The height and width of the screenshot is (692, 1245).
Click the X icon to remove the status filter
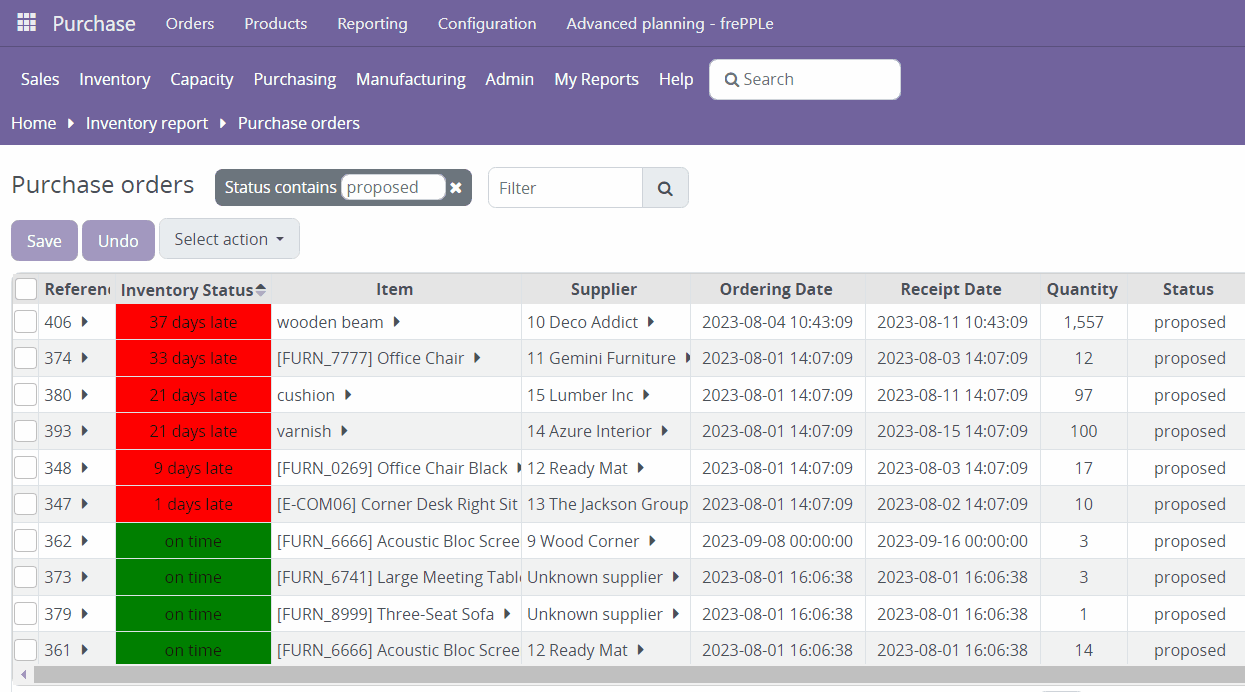pyautogui.click(x=456, y=187)
